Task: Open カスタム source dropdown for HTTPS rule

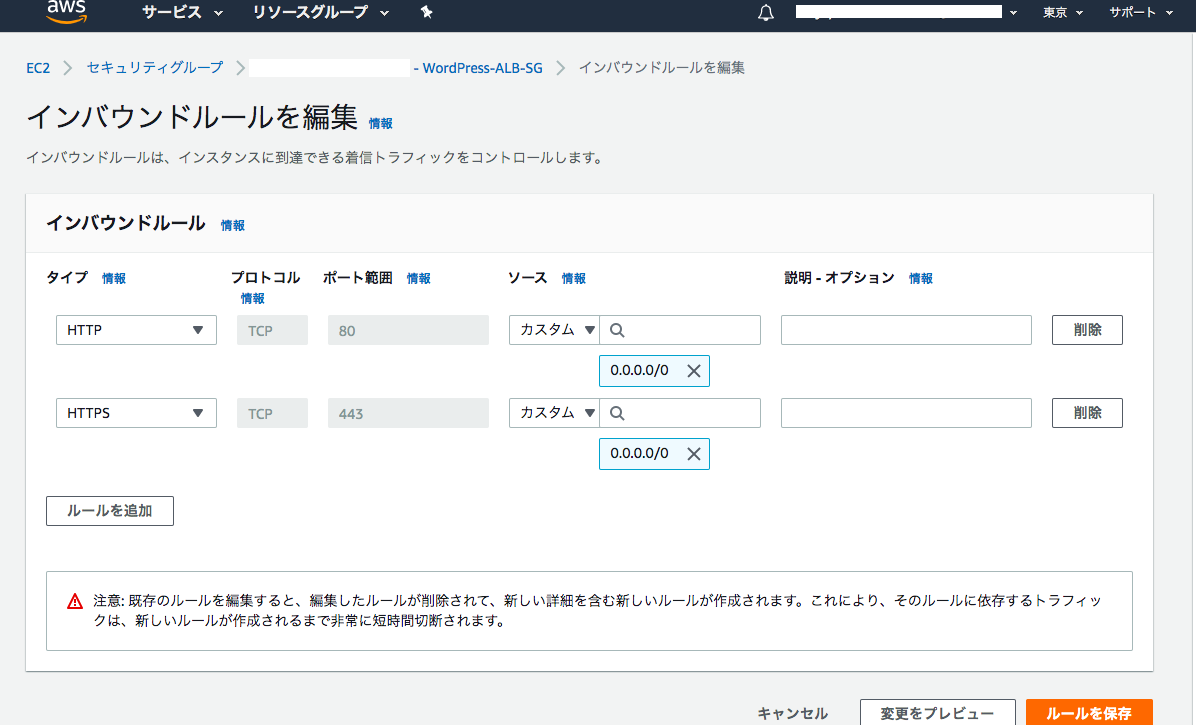Action: pyautogui.click(x=555, y=413)
